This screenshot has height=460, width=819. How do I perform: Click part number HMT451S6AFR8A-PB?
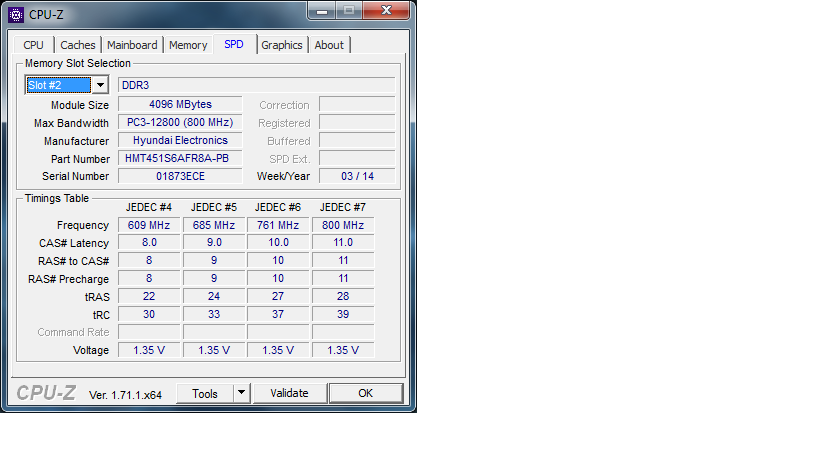click(x=180, y=158)
